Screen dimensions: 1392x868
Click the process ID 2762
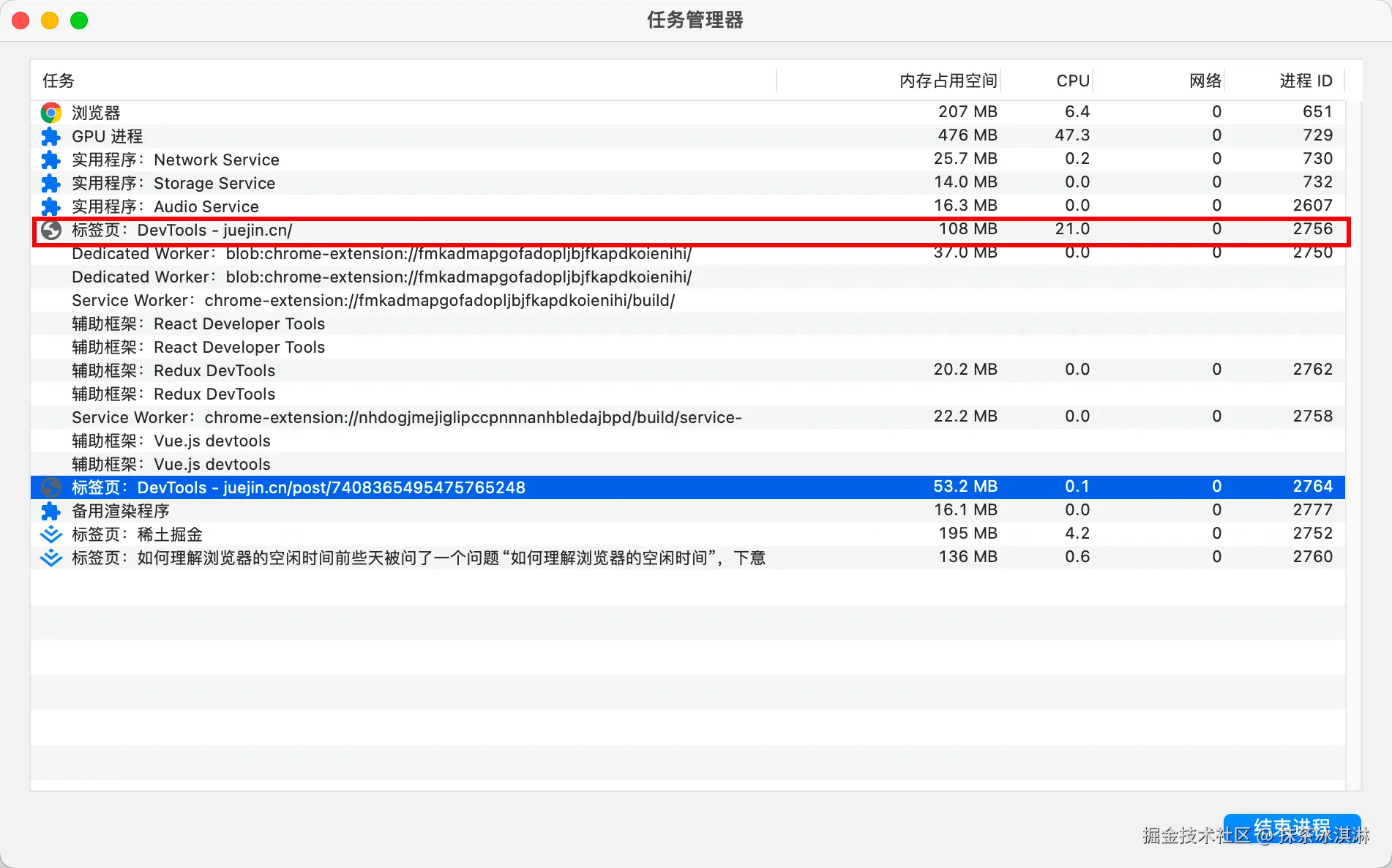click(1312, 369)
